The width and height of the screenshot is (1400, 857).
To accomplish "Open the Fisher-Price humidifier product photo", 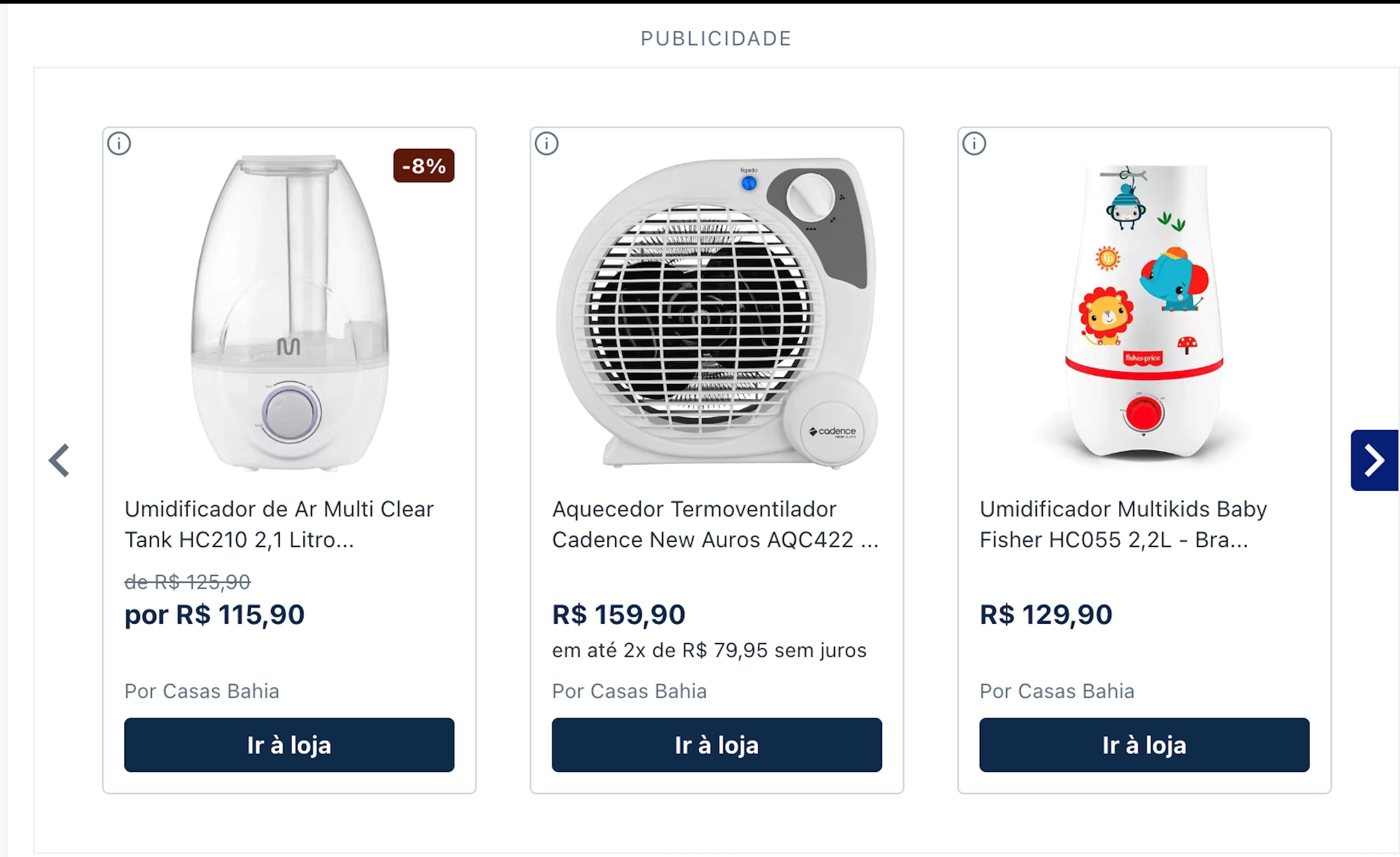I will 1143,313.
